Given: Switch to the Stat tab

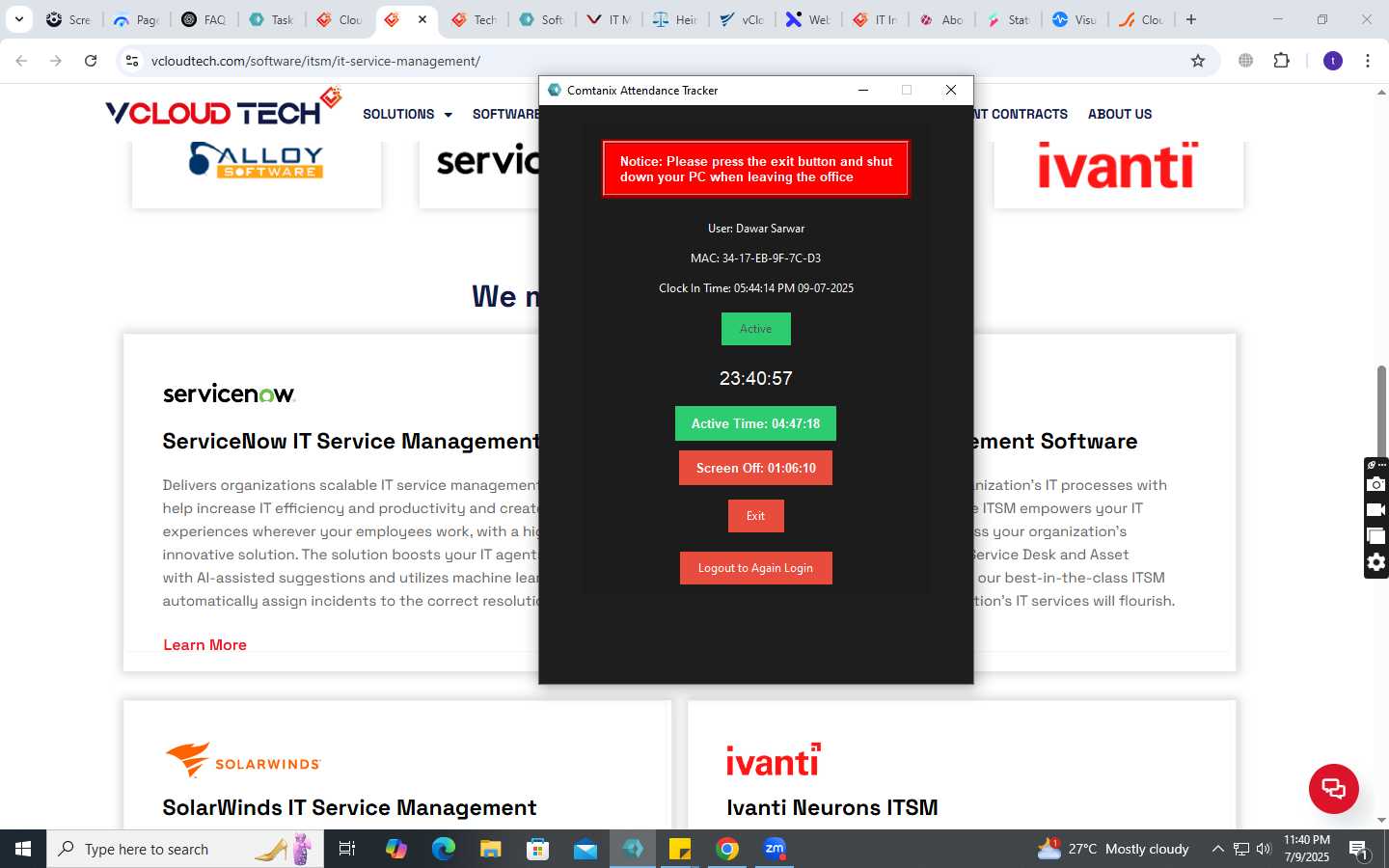Looking at the screenshot, I should 1008,19.
